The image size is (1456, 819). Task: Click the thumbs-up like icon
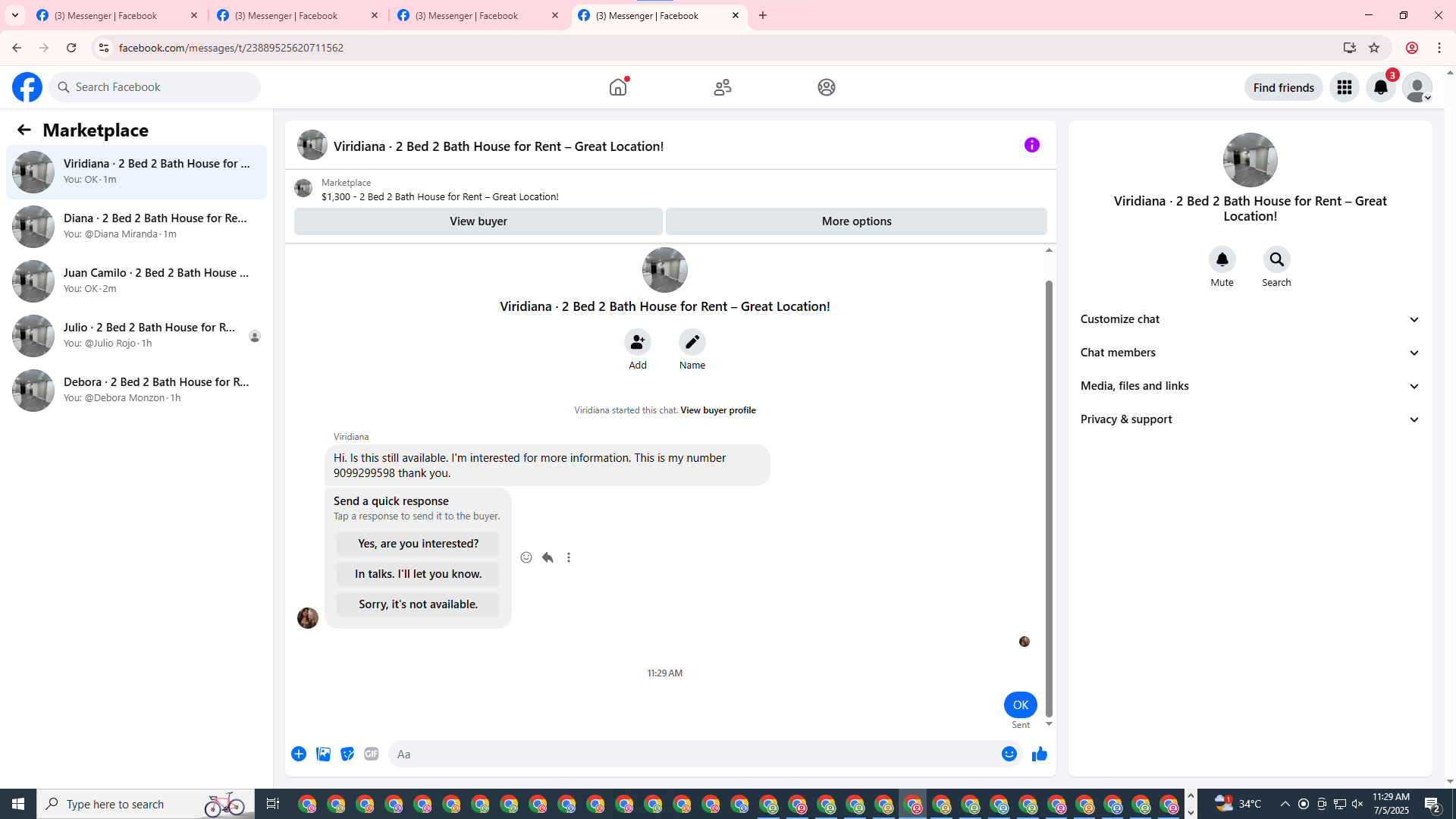[1039, 754]
